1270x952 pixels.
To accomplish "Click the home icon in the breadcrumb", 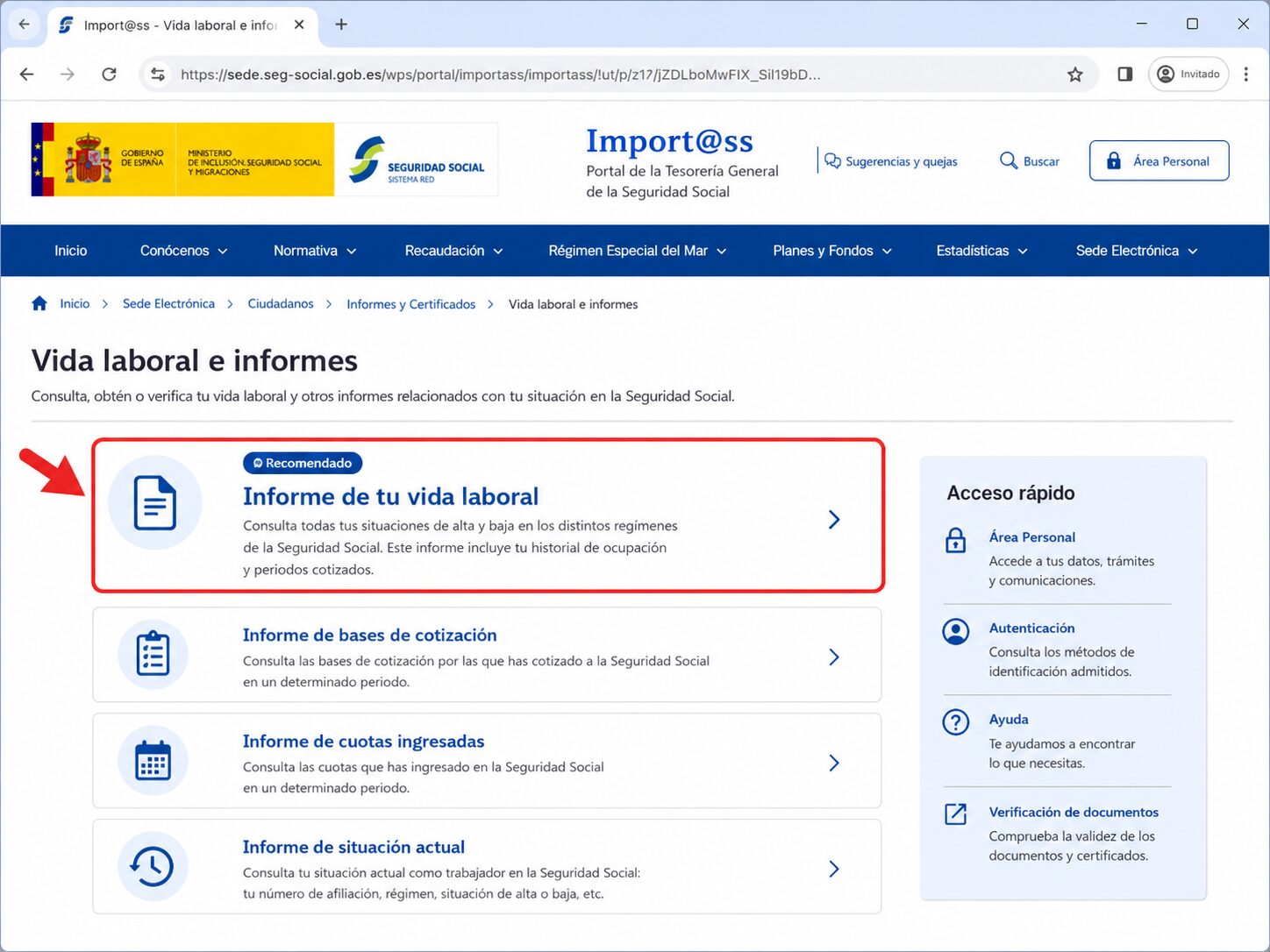I will click(x=39, y=303).
